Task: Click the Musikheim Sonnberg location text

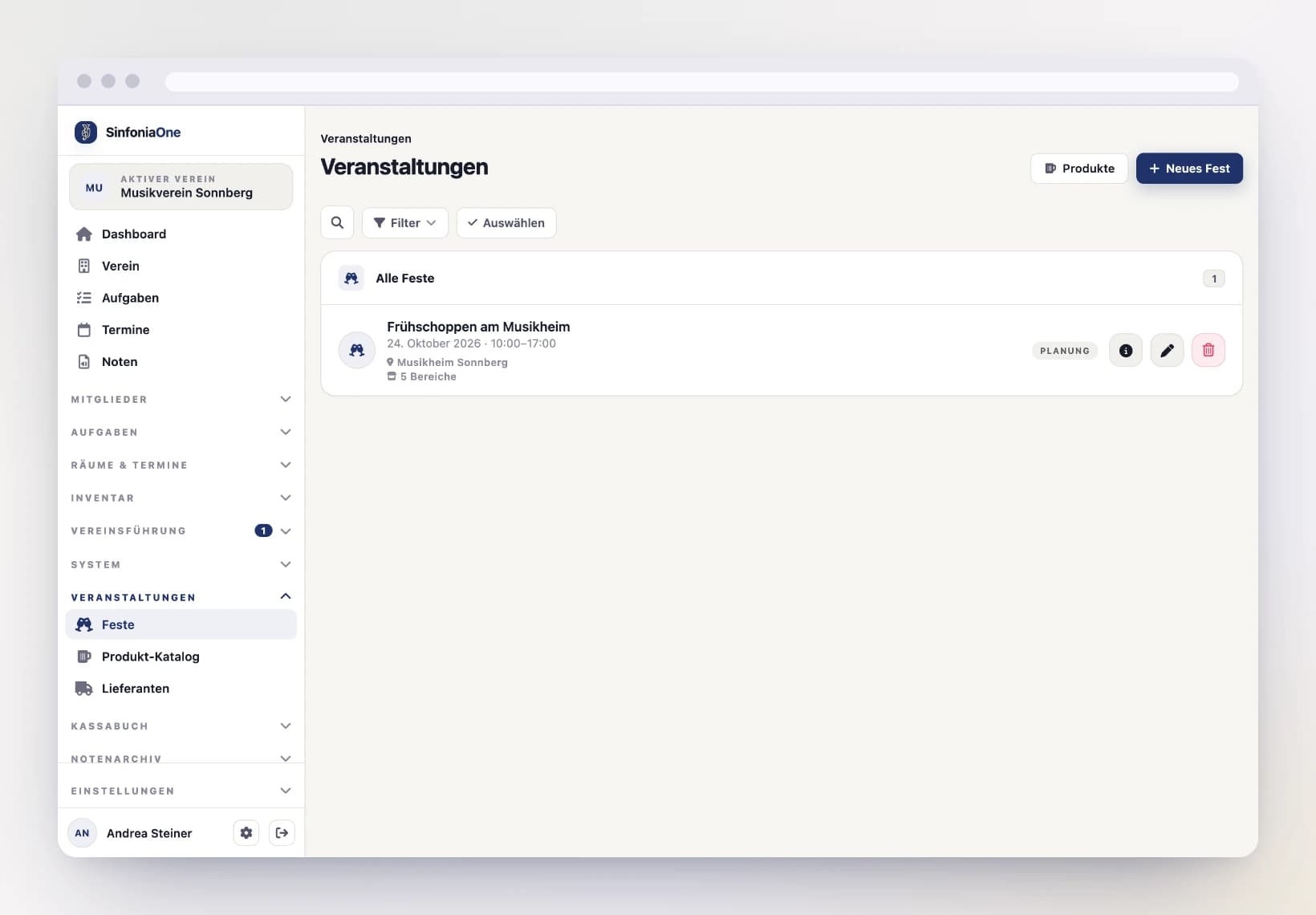Action: pyautogui.click(x=452, y=363)
